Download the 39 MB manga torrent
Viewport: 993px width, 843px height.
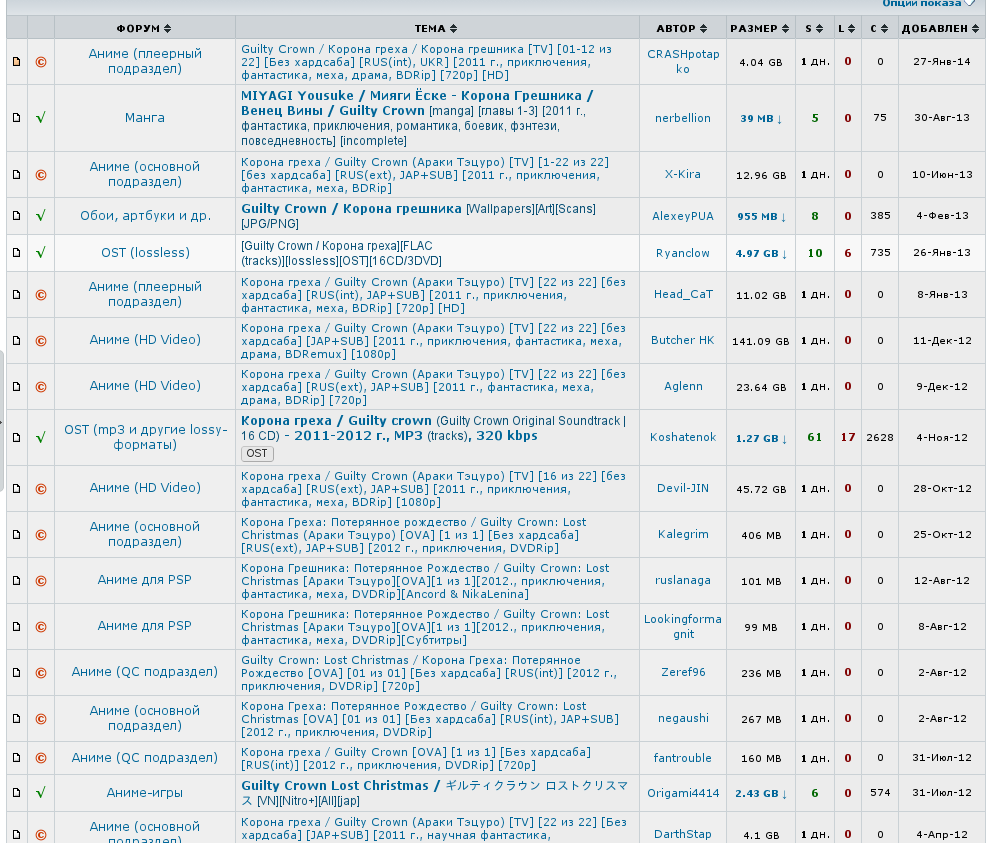pos(761,118)
